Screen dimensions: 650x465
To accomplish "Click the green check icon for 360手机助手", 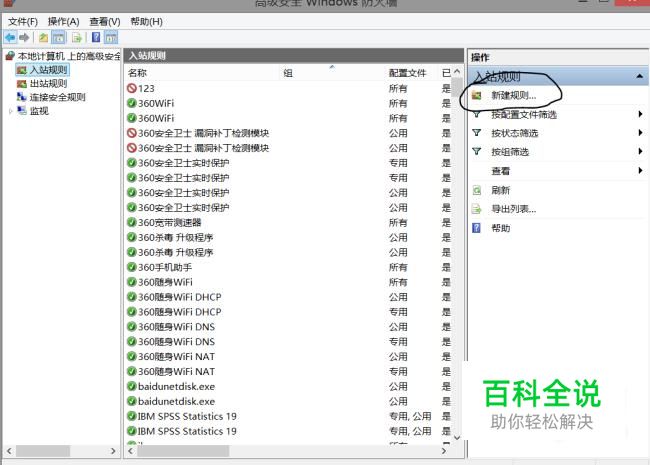I will coord(132,267).
